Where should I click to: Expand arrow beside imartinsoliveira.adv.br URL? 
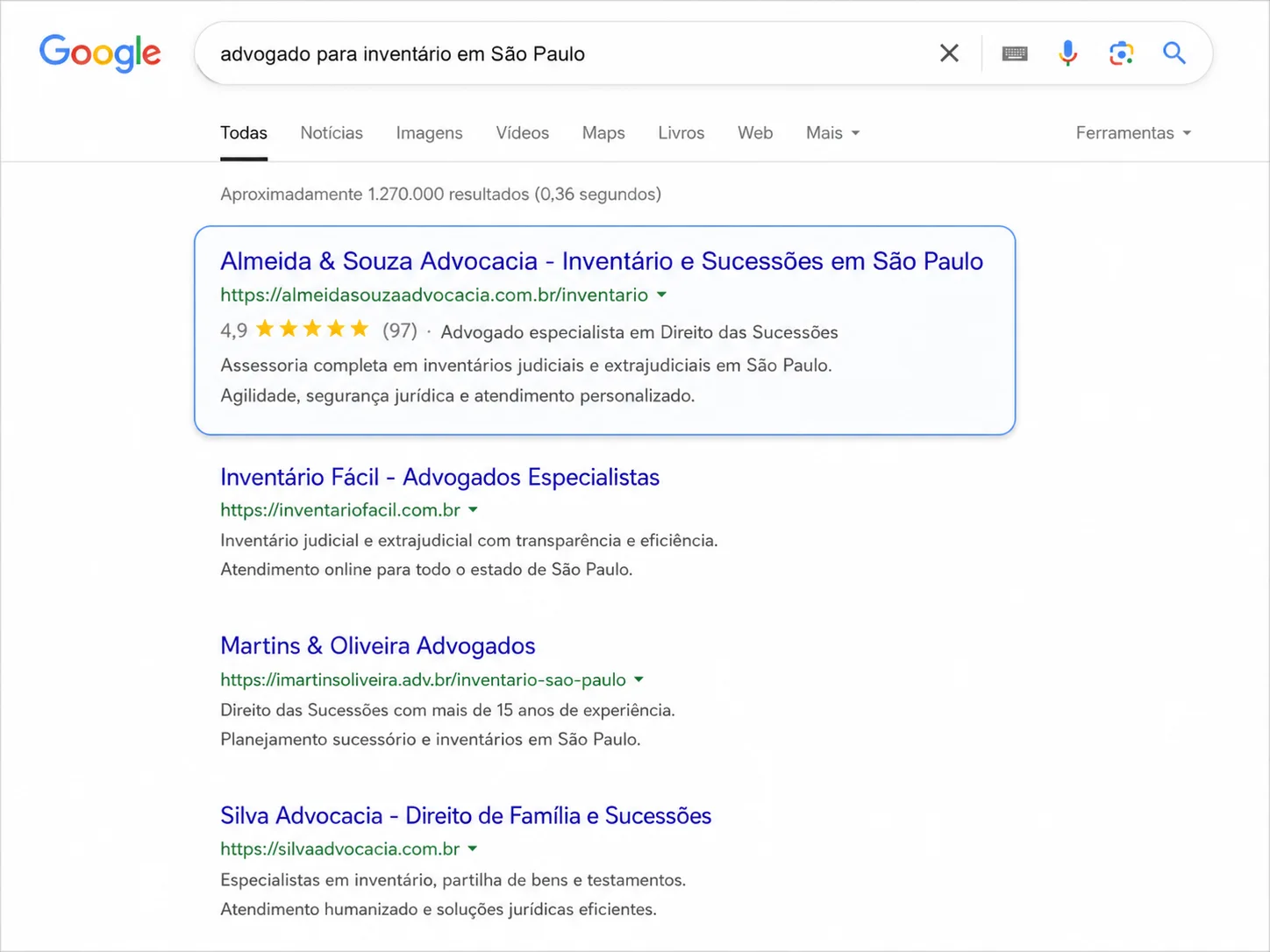pos(639,680)
